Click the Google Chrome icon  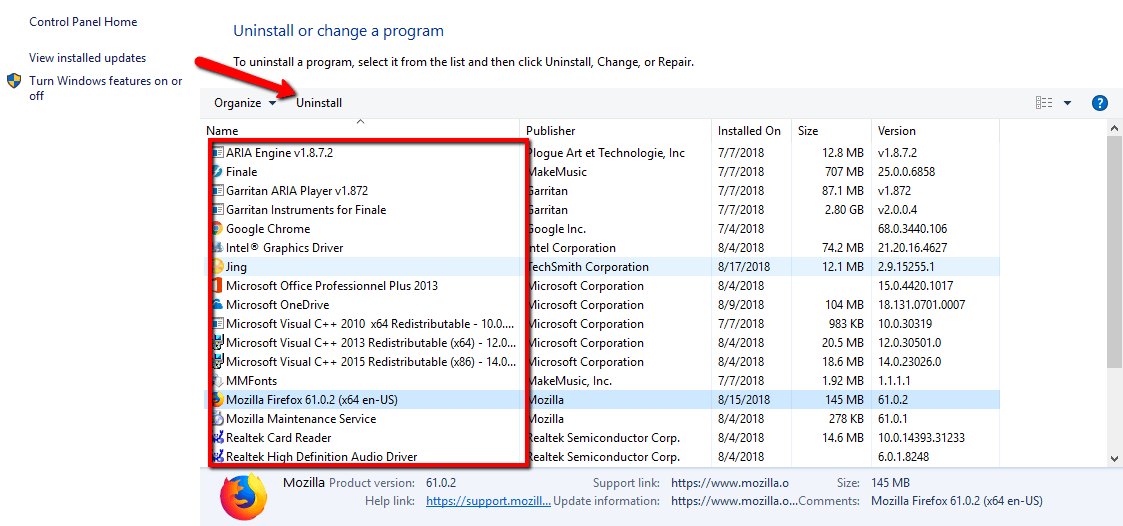click(218, 229)
